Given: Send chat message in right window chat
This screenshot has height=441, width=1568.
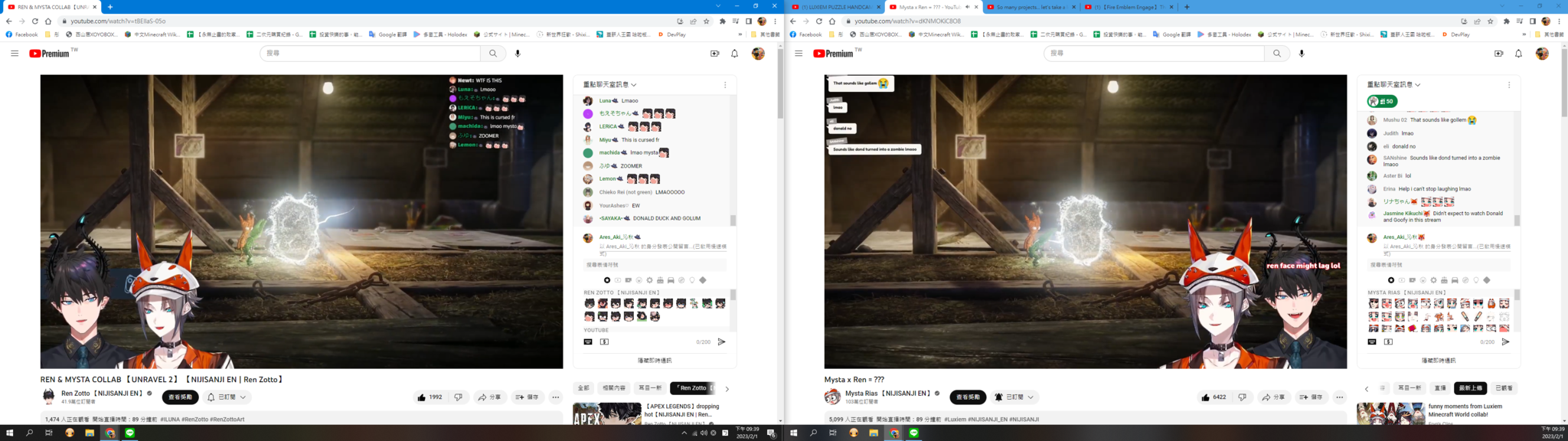Looking at the screenshot, I should 1505,342.
